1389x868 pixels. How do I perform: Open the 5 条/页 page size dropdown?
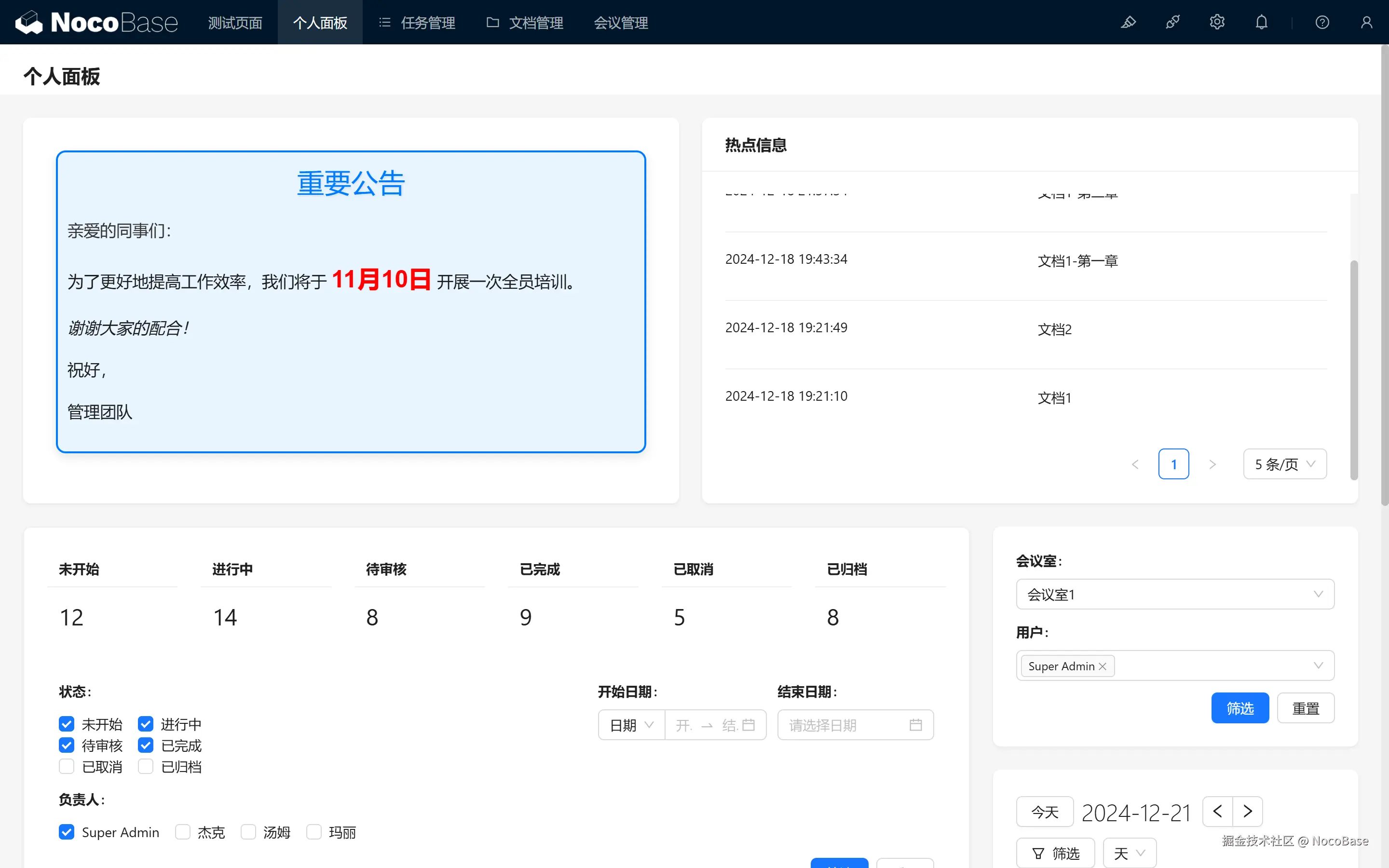tap(1284, 464)
